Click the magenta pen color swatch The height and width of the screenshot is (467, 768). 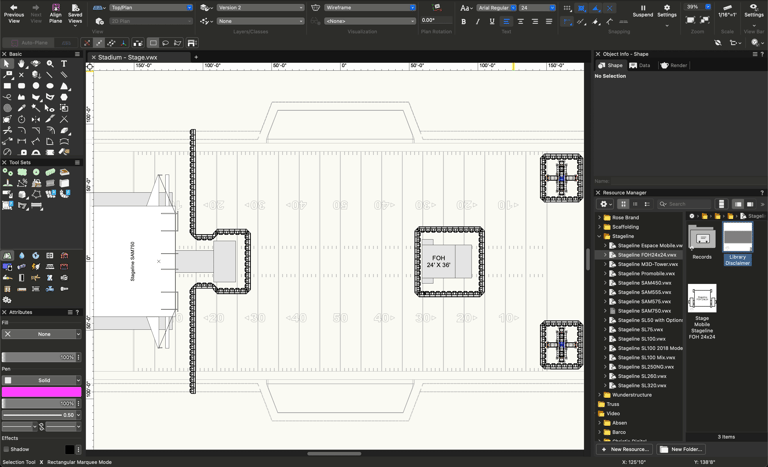tap(42, 392)
